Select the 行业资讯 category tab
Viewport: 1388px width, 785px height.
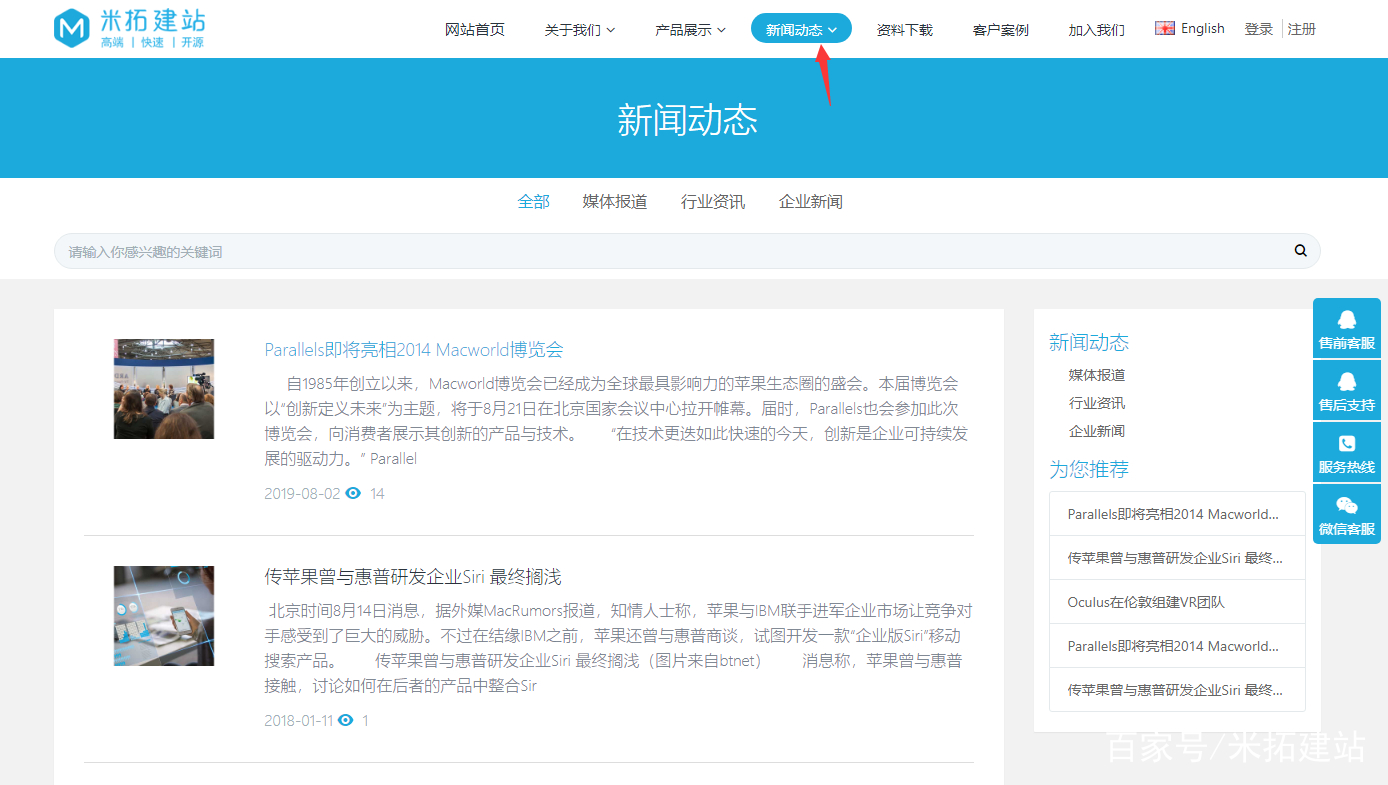click(713, 202)
